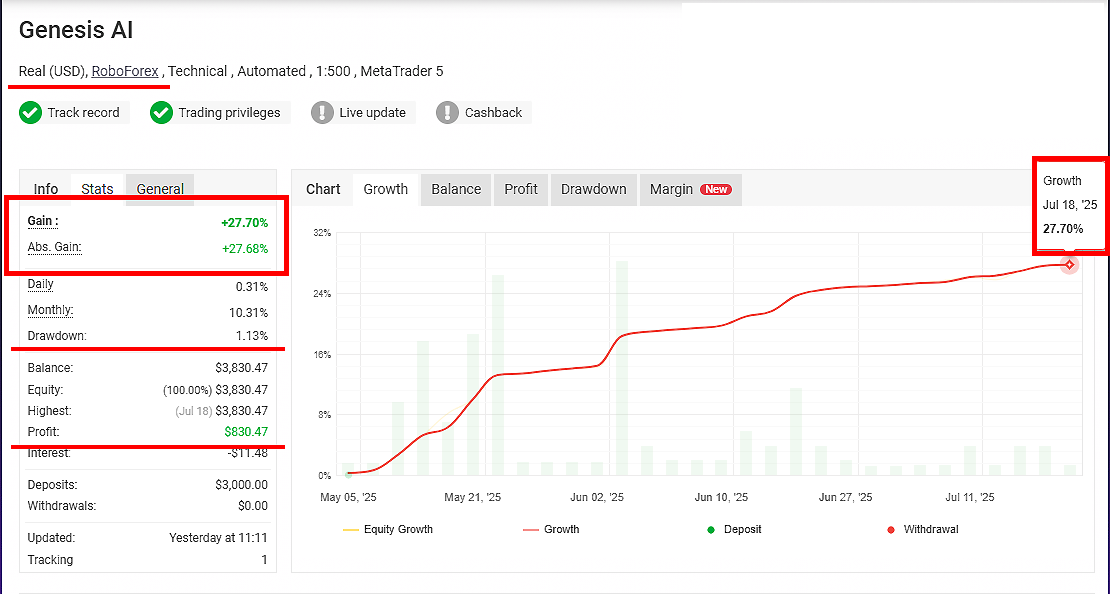The image size is (1110, 594).
Task: Click the +27.68% absolute gain value
Action: pyautogui.click(x=244, y=249)
